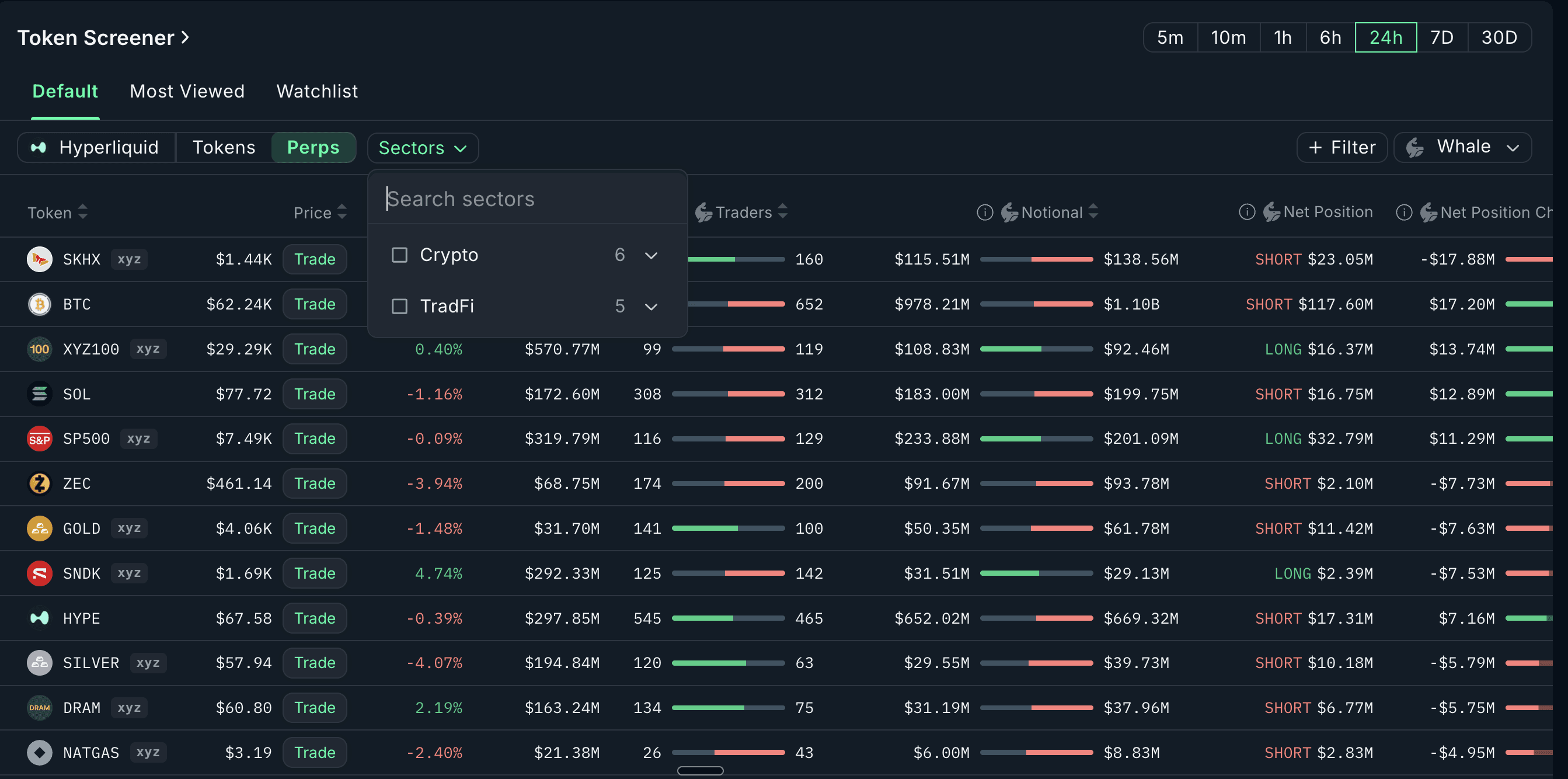Image resolution: width=1568 pixels, height=779 pixels.
Task: Collapse the Sectors dropdown
Action: 423,148
